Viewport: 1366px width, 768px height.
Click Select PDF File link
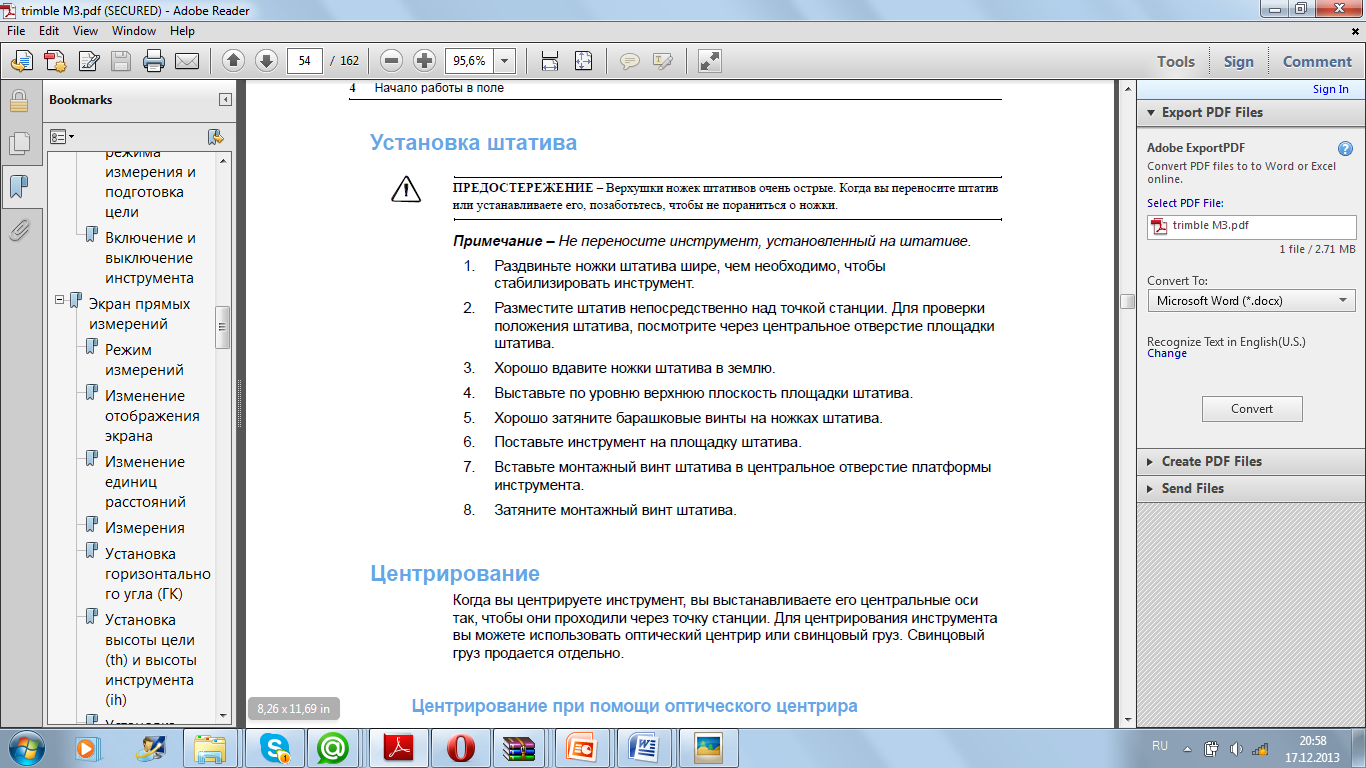pyautogui.click(x=1185, y=203)
